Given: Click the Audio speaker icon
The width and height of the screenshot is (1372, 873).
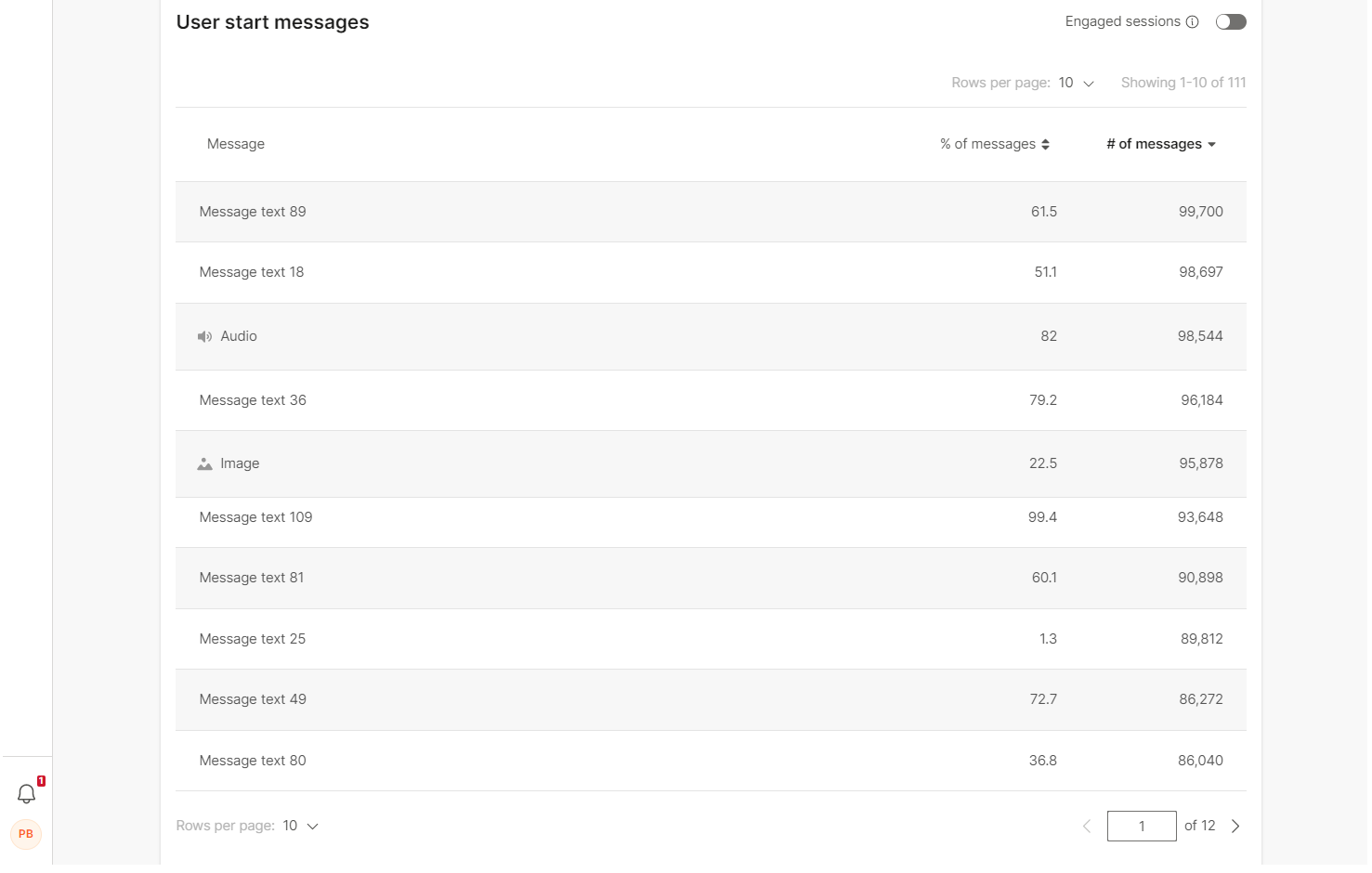Looking at the screenshot, I should pyautogui.click(x=204, y=337).
